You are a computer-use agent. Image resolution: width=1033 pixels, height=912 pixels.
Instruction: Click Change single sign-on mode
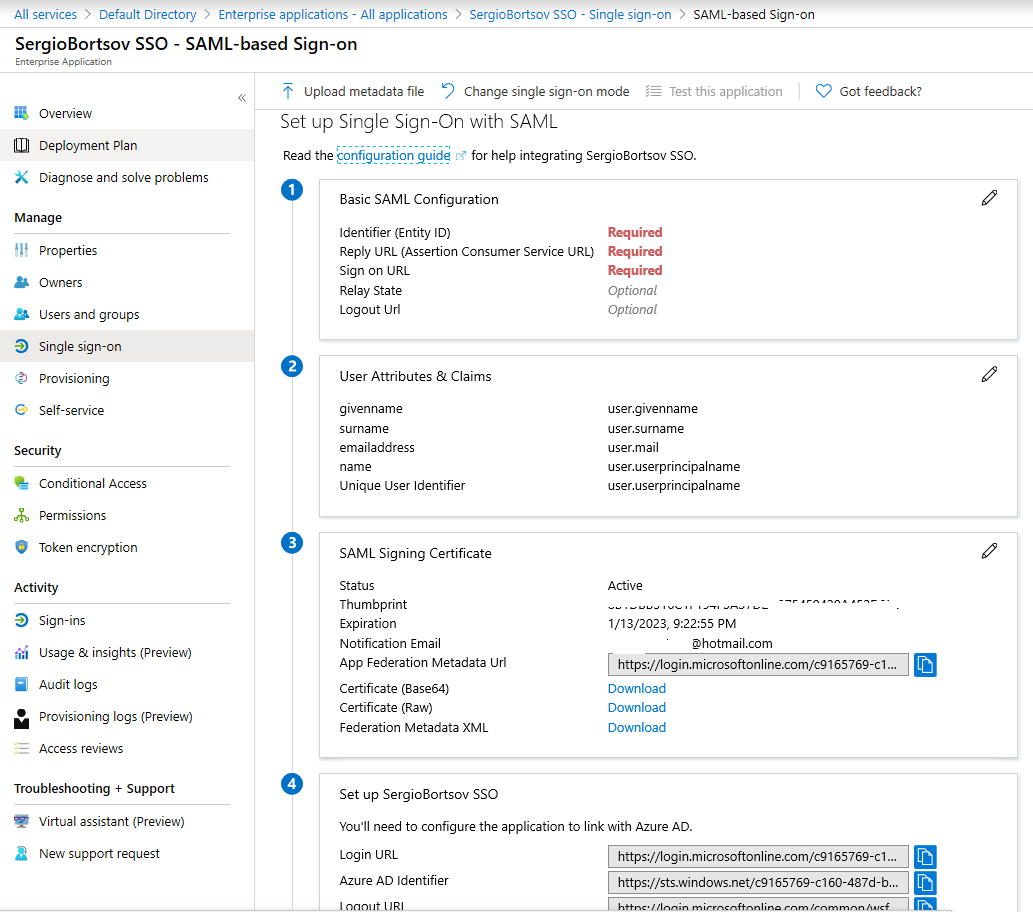(535, 91)
